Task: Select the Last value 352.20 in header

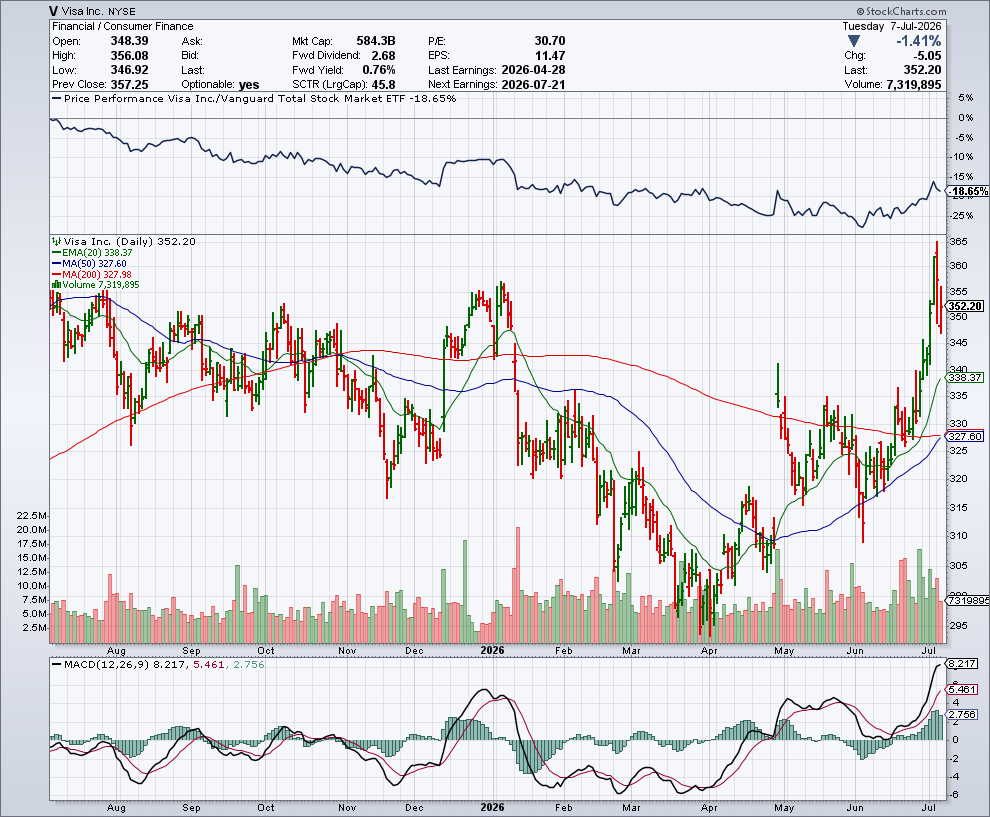Action: point(922,70)
